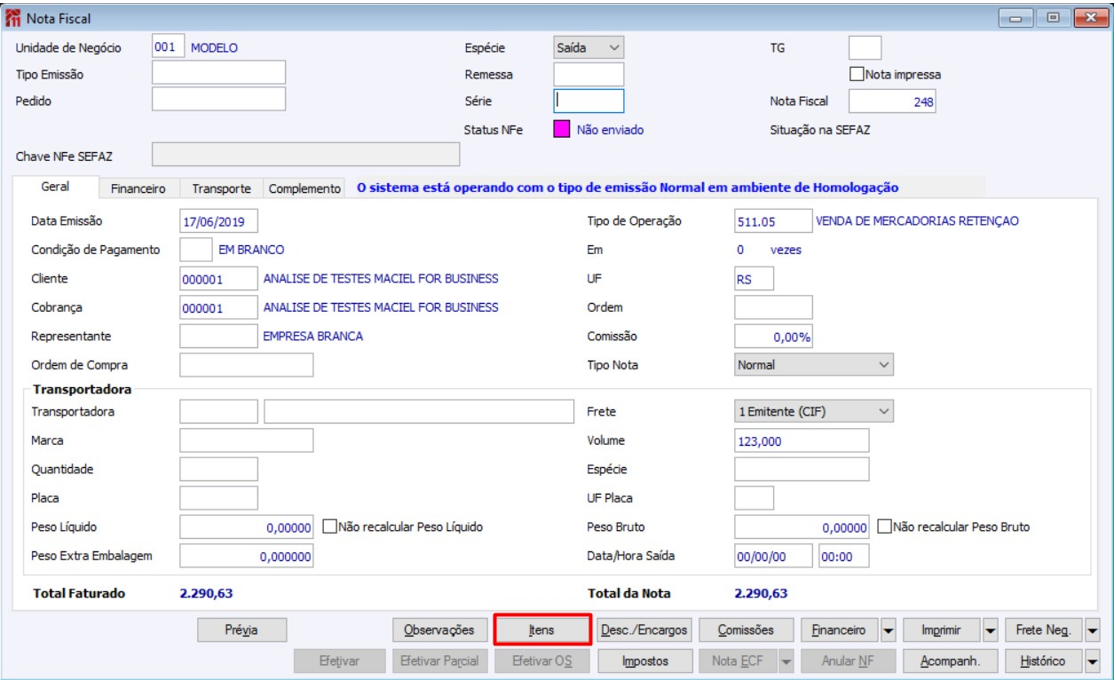Check Não recalcular Peso Bruto

point(885,527)
